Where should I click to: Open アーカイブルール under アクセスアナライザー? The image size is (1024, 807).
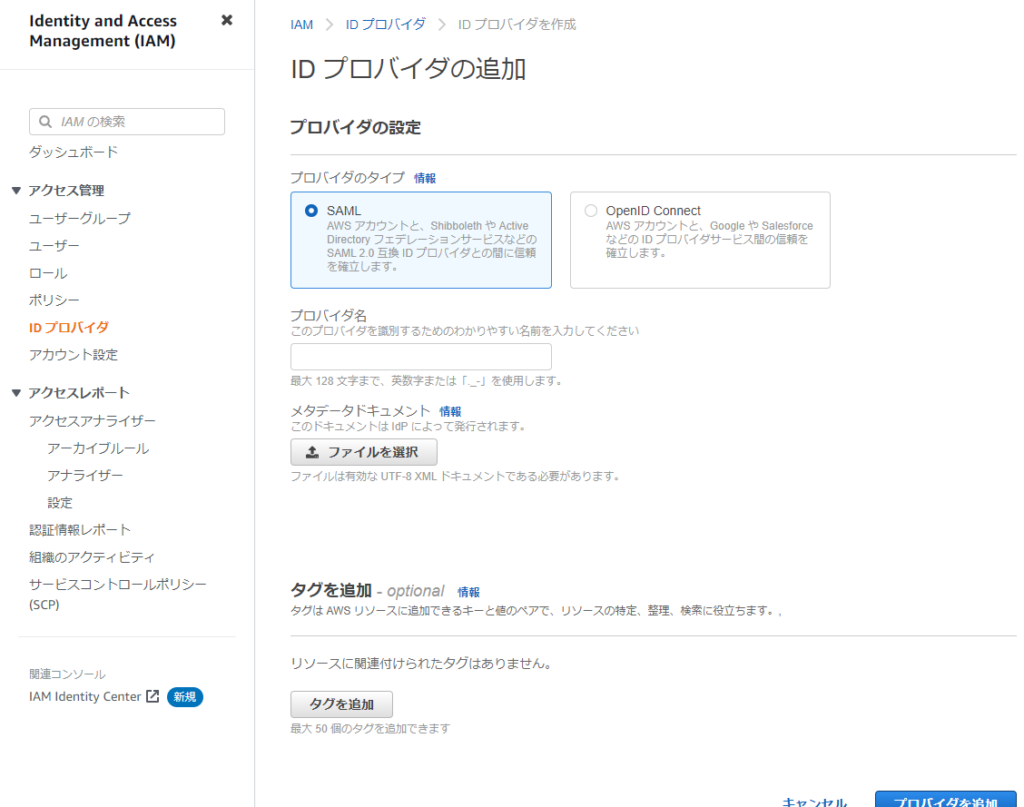[98, 448]
